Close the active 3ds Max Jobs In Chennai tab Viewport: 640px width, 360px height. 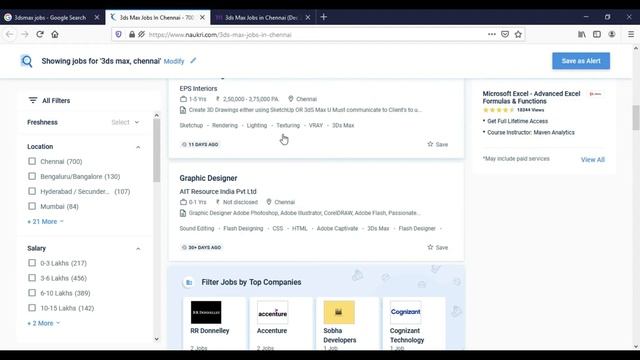pos(202,17)
